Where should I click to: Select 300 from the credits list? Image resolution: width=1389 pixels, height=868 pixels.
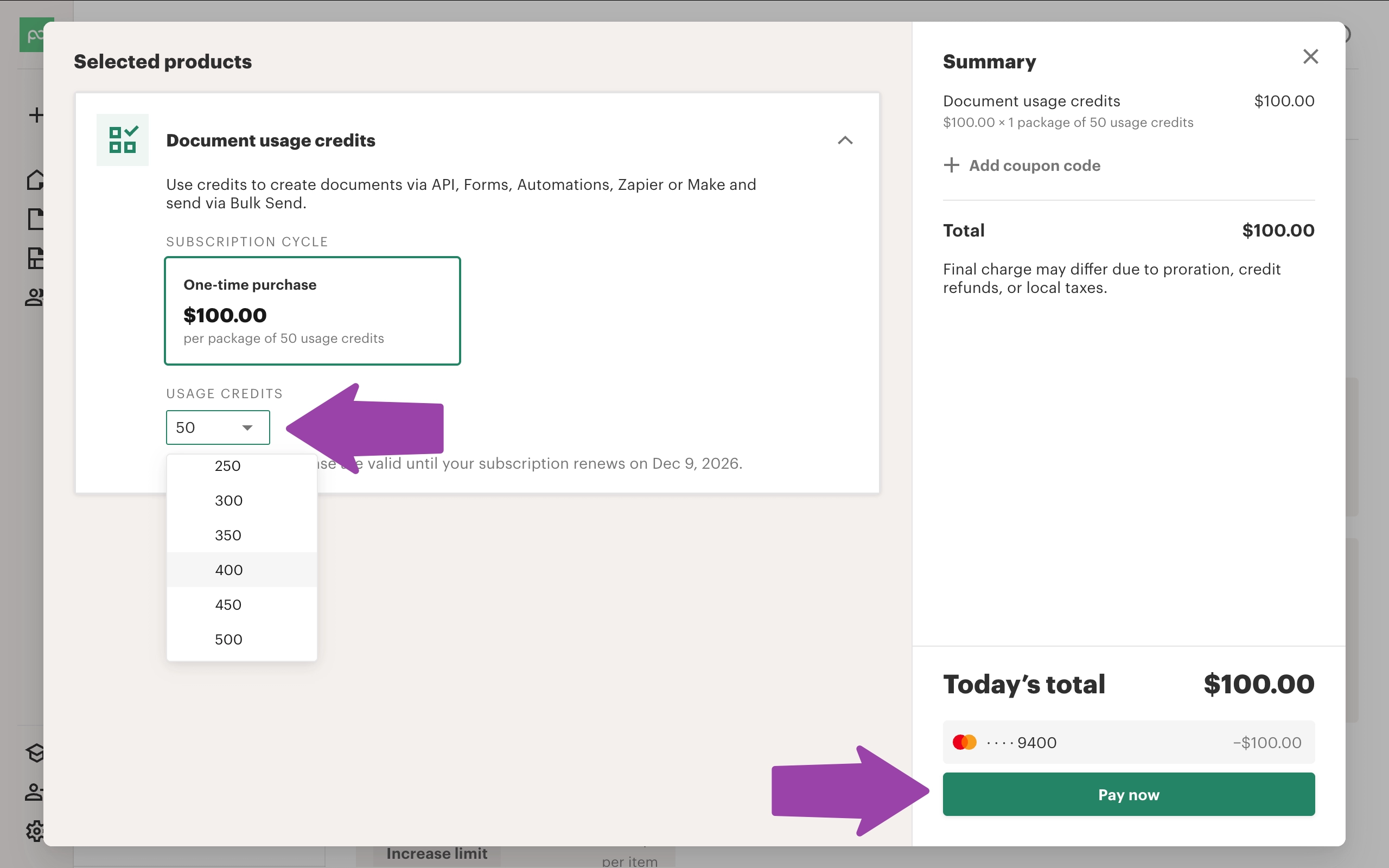[241, 500]
